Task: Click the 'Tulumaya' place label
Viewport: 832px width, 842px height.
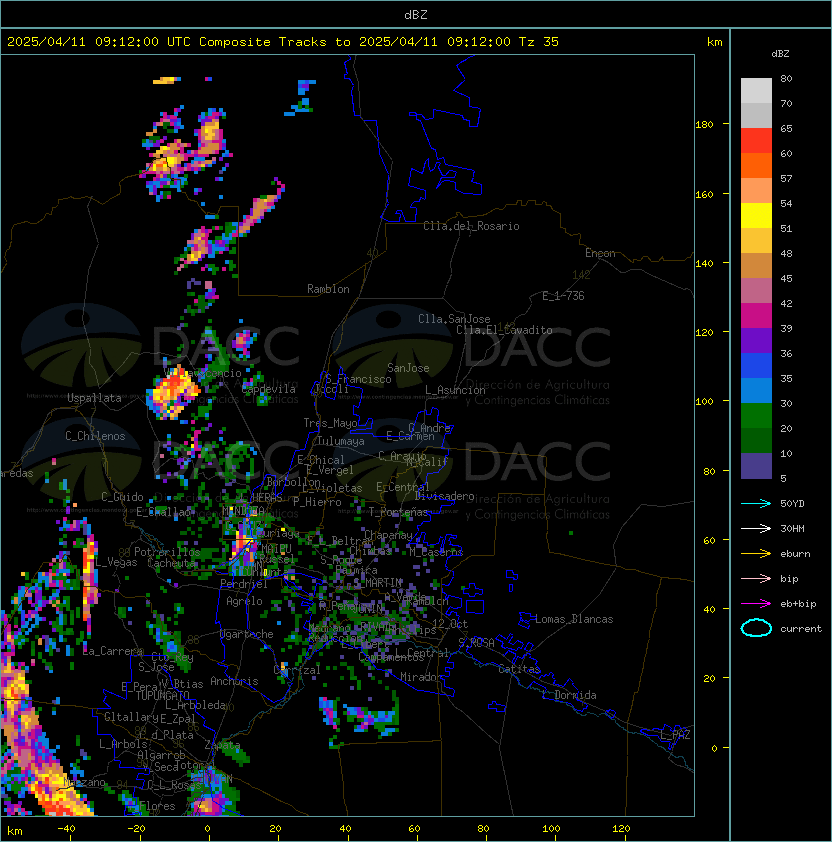Action: [x=341, y=441]
